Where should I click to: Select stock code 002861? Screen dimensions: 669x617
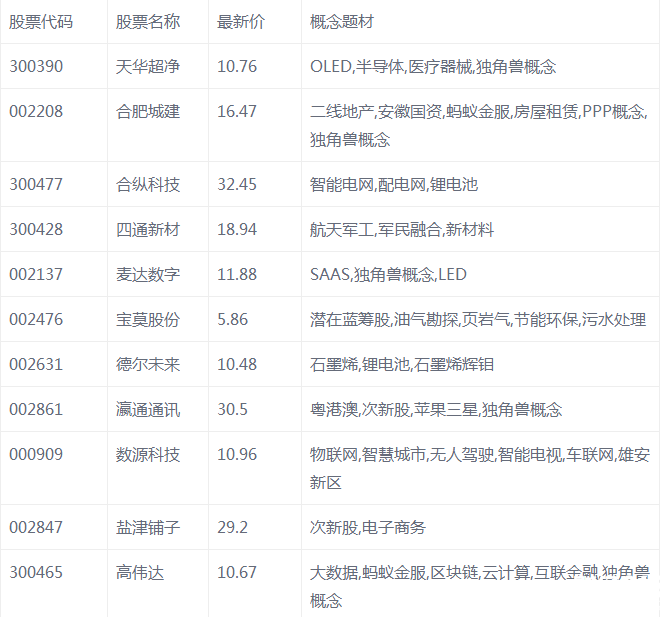click(x=36, y=410)
